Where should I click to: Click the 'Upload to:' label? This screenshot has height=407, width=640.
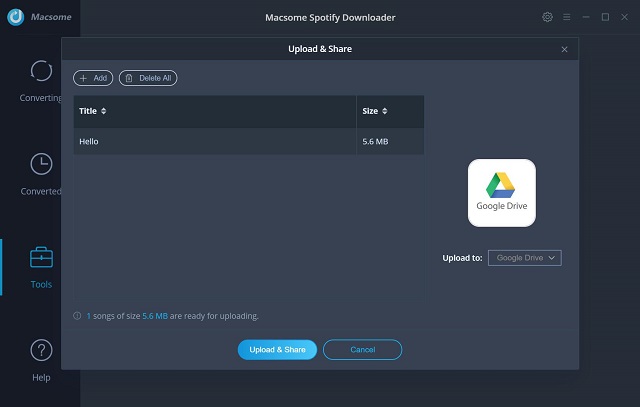pos(462,258)
